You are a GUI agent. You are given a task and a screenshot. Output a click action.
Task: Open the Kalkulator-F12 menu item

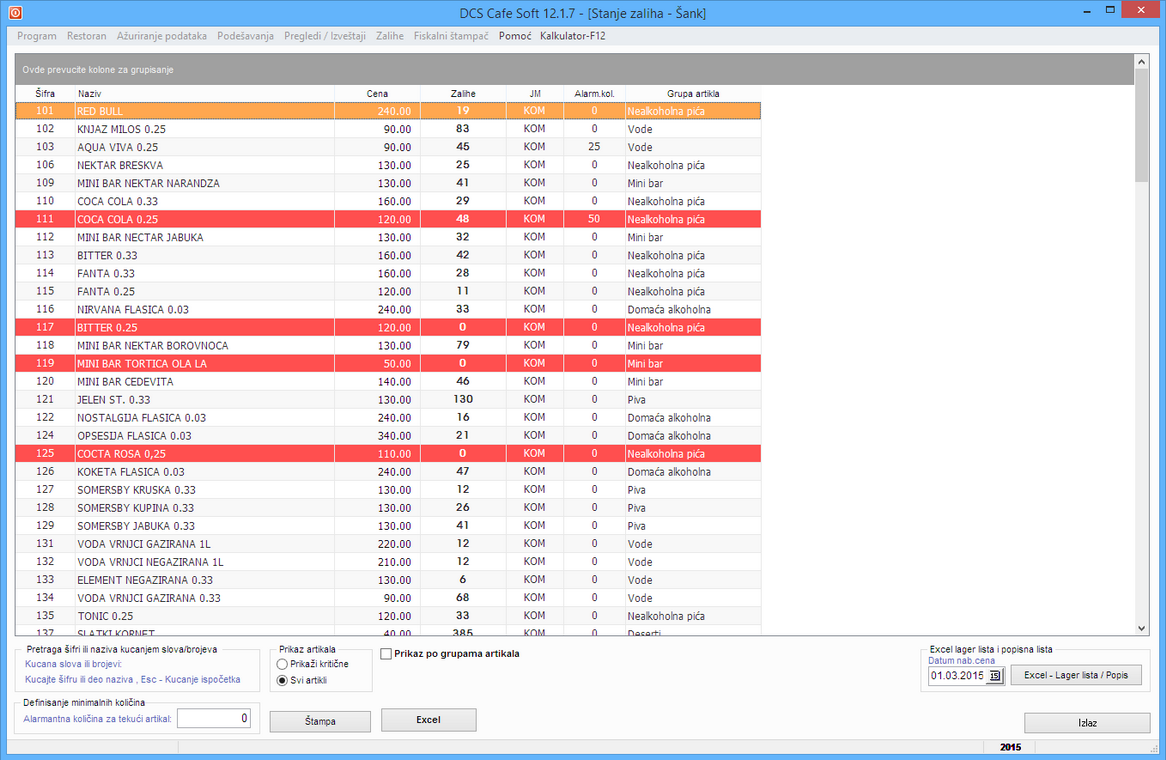click(x=572, y=36)
